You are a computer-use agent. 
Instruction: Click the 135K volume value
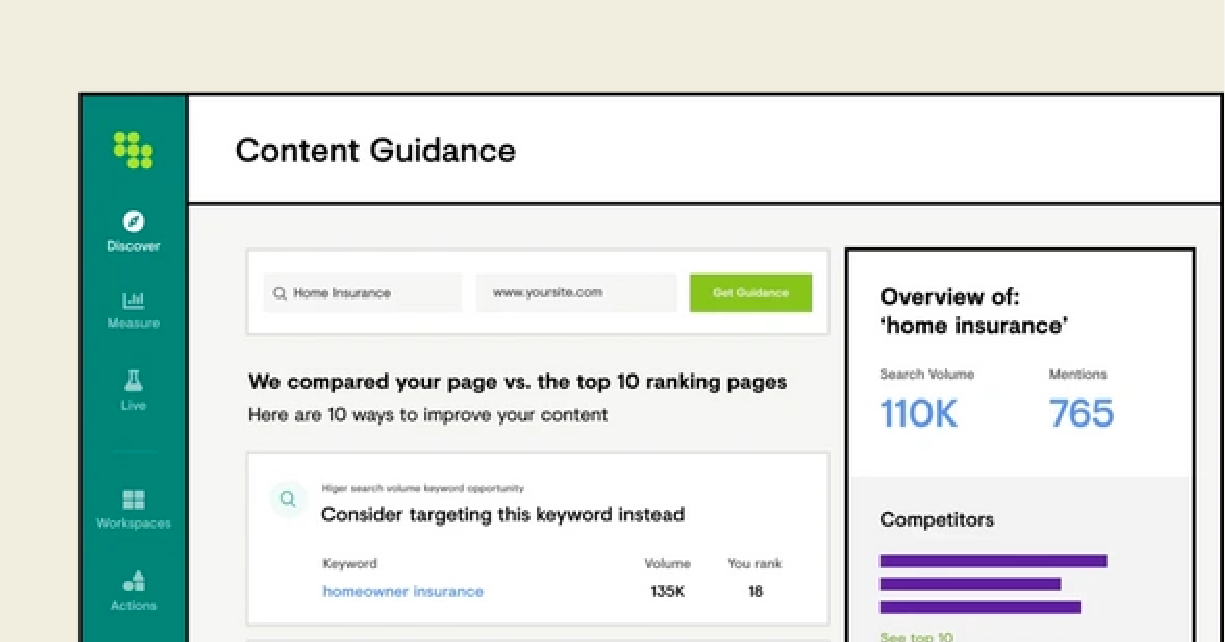click(667, 591)
